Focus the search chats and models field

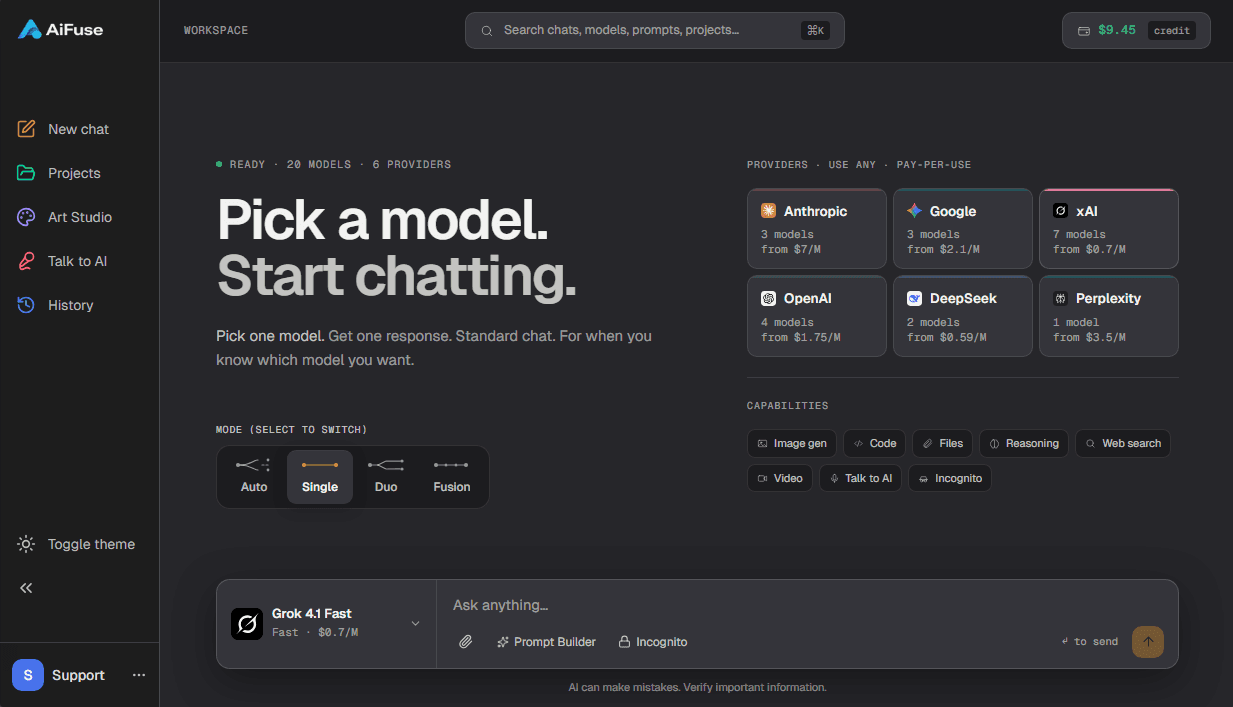coord(655,30)
